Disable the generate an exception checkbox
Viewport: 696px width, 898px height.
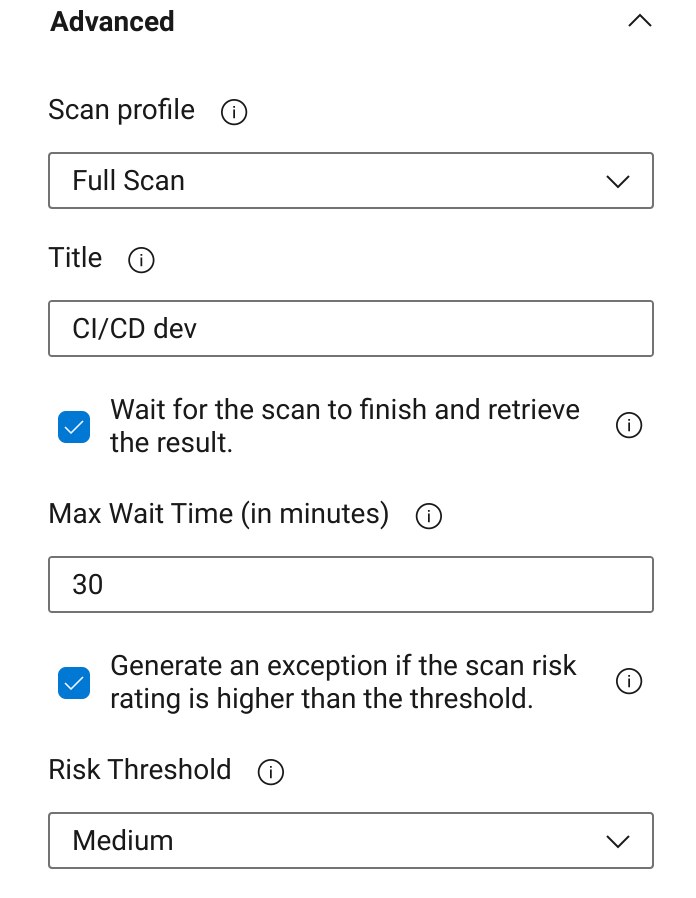click(74, 682)
